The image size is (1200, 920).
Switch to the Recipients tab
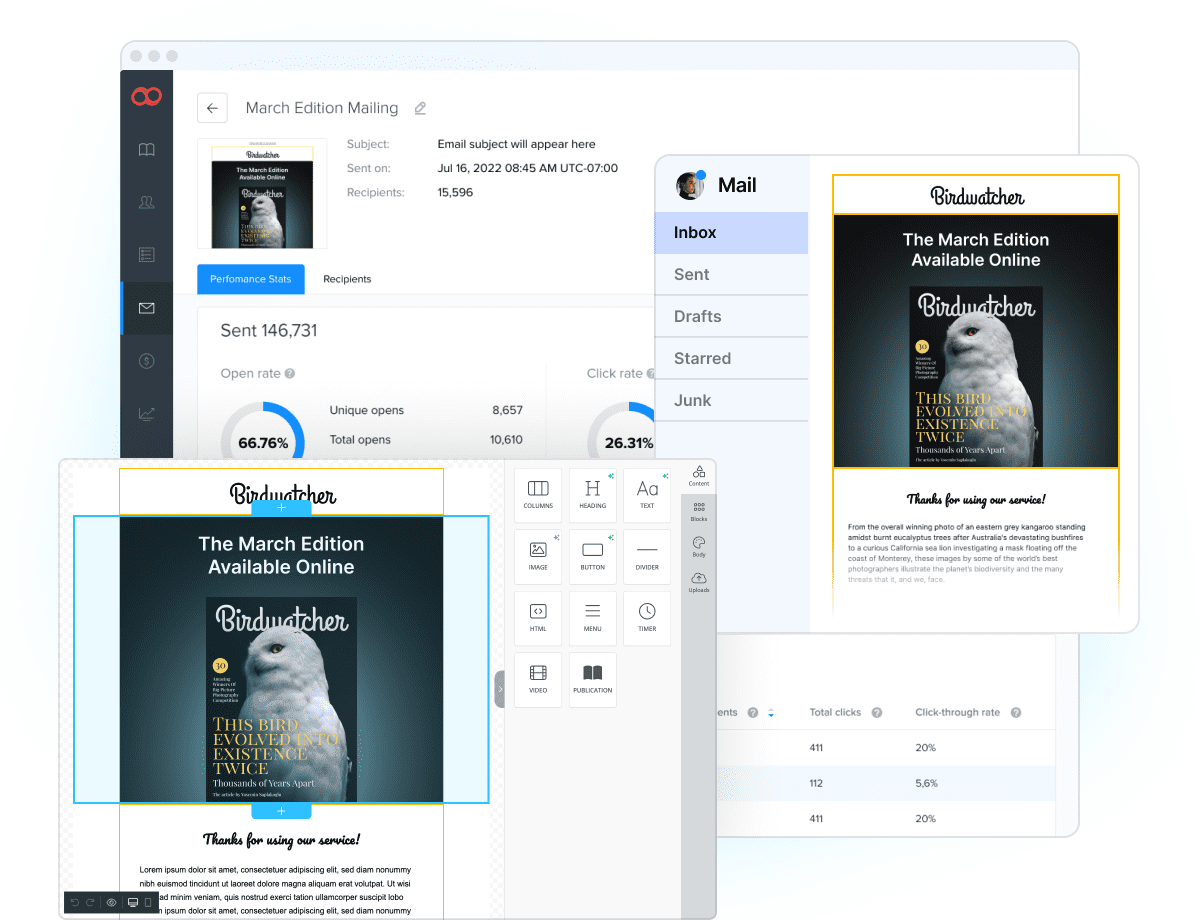347,279
